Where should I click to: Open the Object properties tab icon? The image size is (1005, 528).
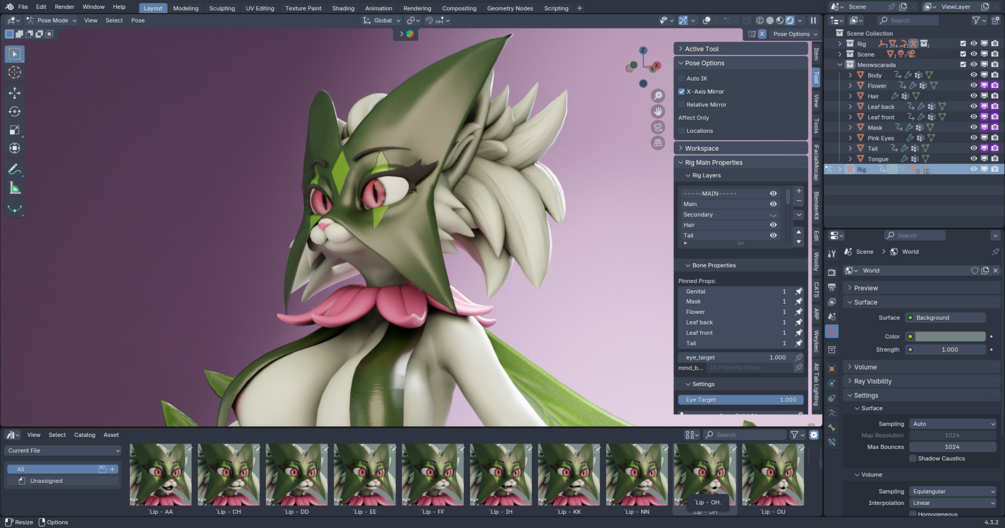[x=832, y=368]
